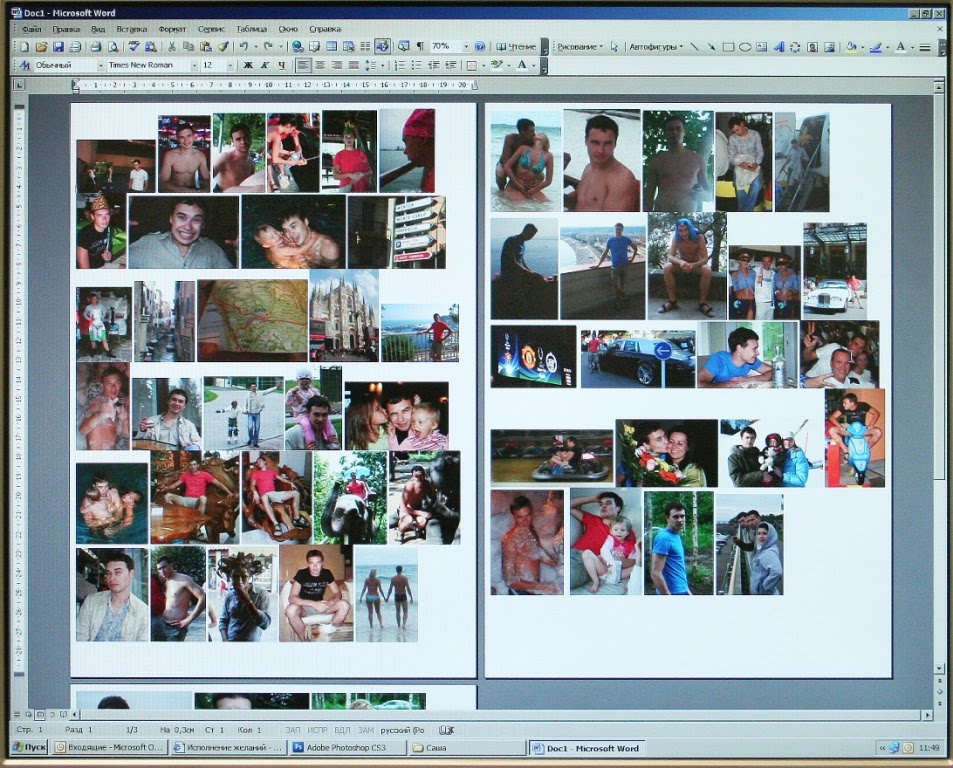Open the Саша folder in taskbar
Screen dimensions: 953x768
click(468, 748)
